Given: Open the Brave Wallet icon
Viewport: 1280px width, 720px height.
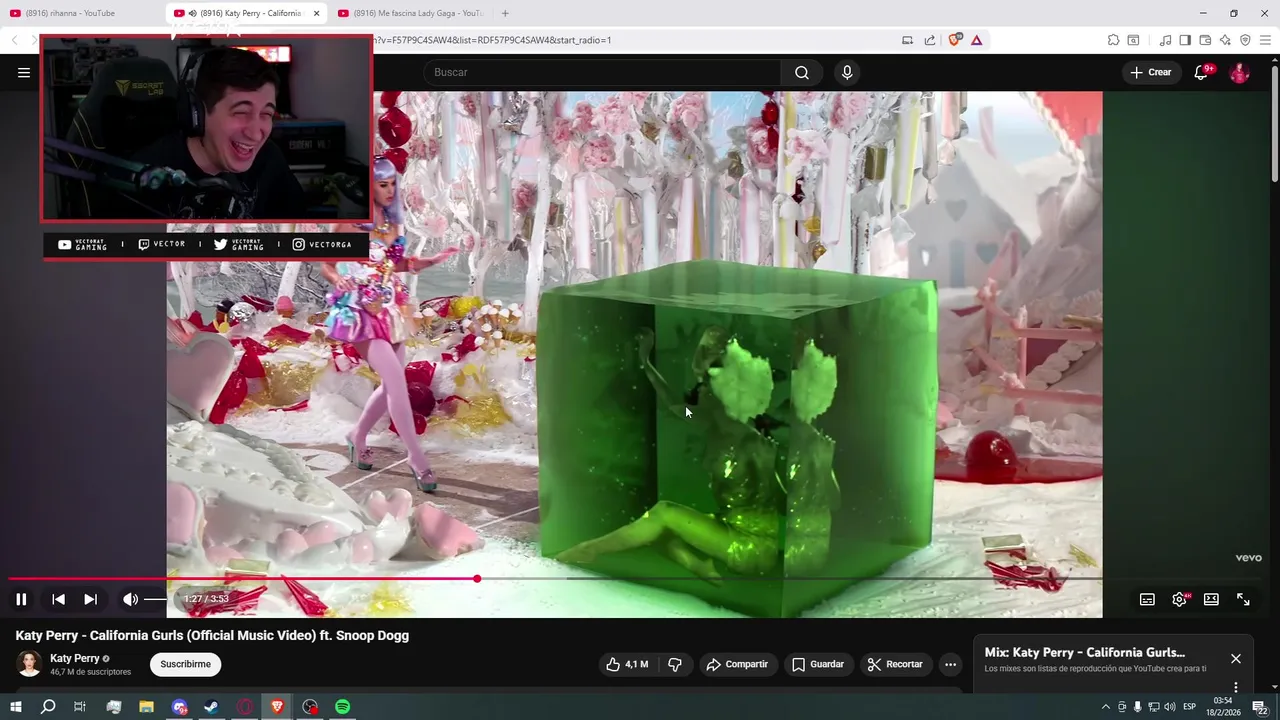Looking at the screenshot, I should (1205, 40).
